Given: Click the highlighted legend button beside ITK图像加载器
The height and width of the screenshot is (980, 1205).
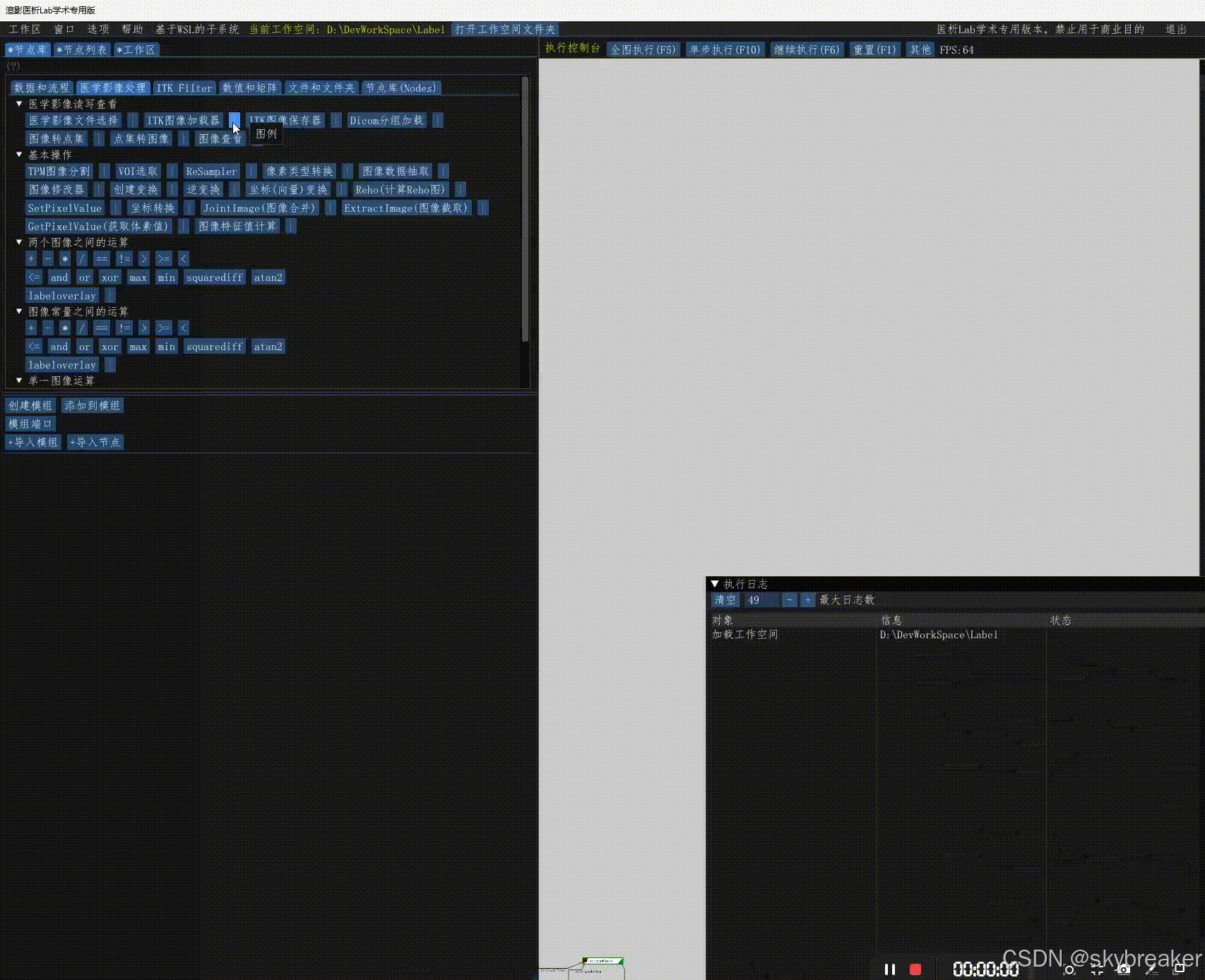Looking at the screenshot, I should tap(235, 121).
